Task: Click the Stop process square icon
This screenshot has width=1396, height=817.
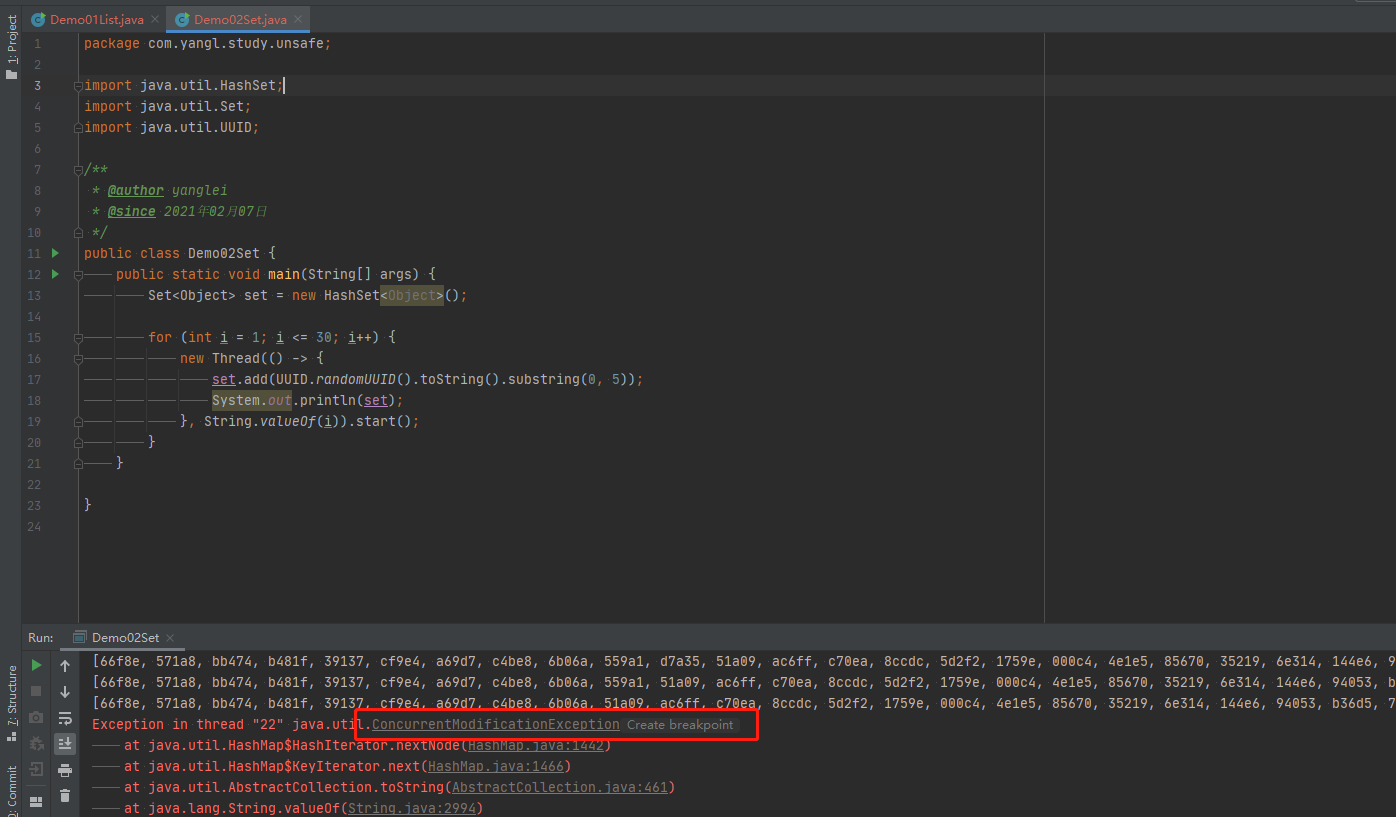Action: 36,691
